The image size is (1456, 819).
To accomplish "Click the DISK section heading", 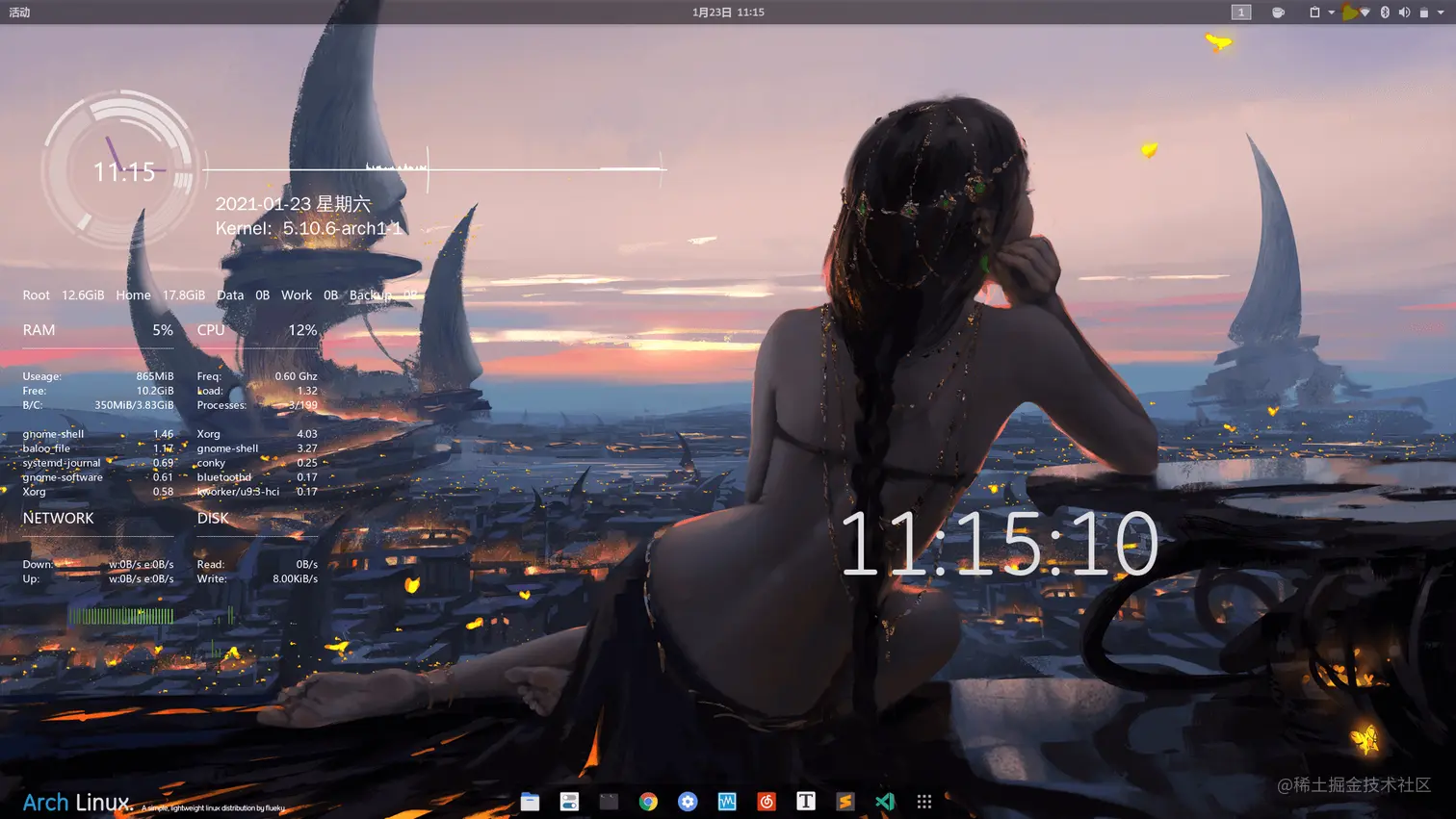I will point(213,519).
